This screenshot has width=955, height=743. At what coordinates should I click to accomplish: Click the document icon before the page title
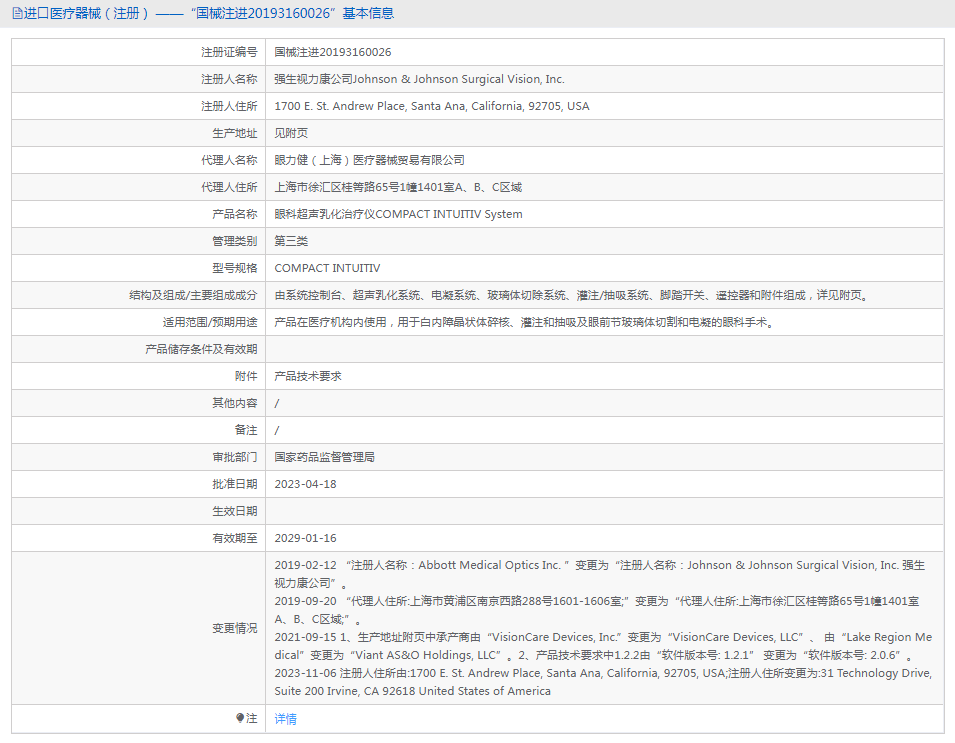[x=17, y=13]
